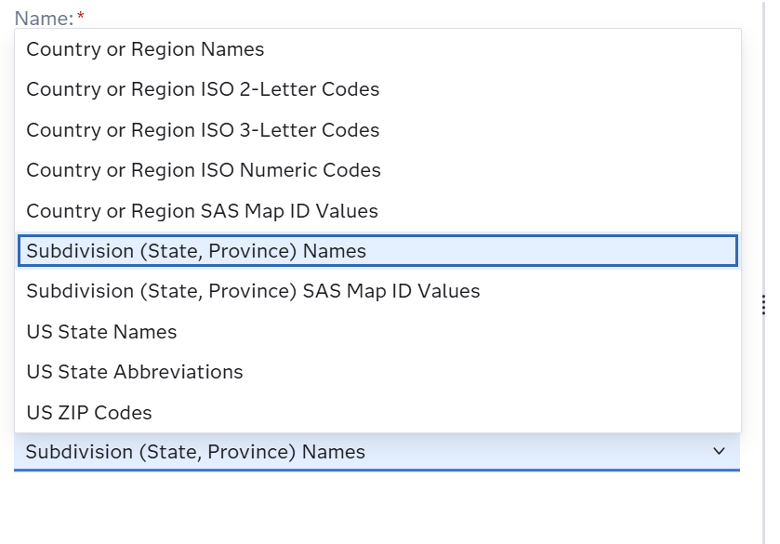Viewport: 780px width, 544px height.
Task: Pick Country or Region ISO 3-Letter Codes
Action: 203,130
